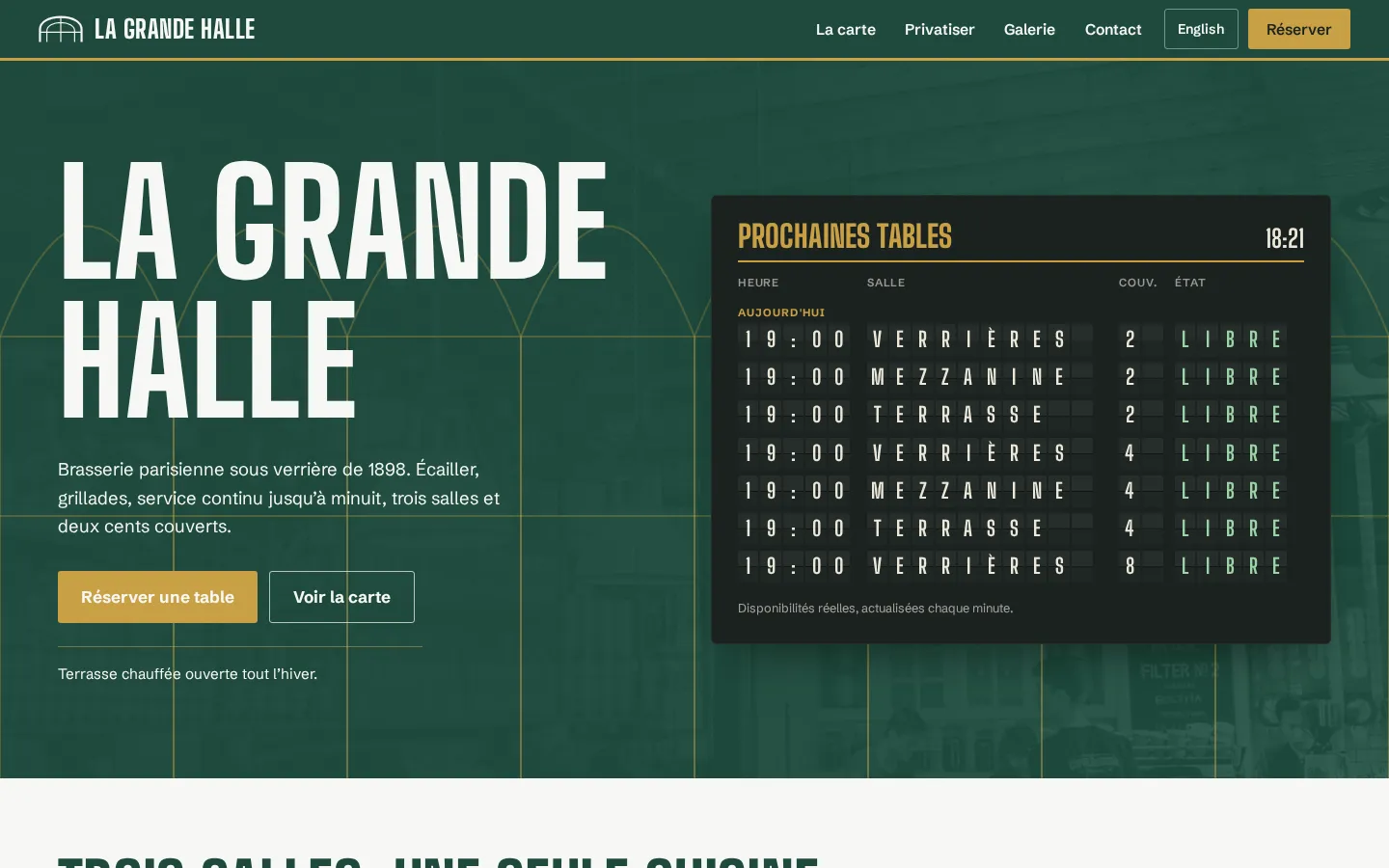Screen dimensions: 1389x868
Task: Click the Brasserie parisienne description paragraph
Action: (x=280, y=498)
